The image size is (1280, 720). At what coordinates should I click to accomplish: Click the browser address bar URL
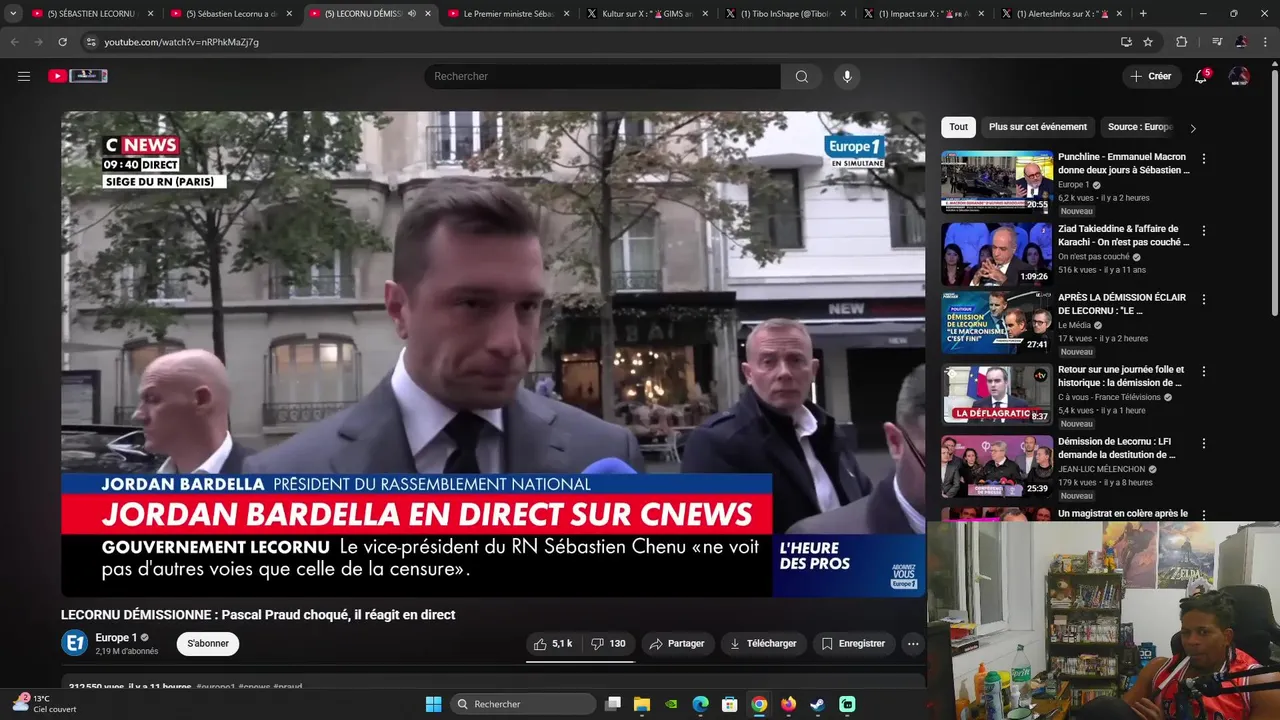click(181, 42)
